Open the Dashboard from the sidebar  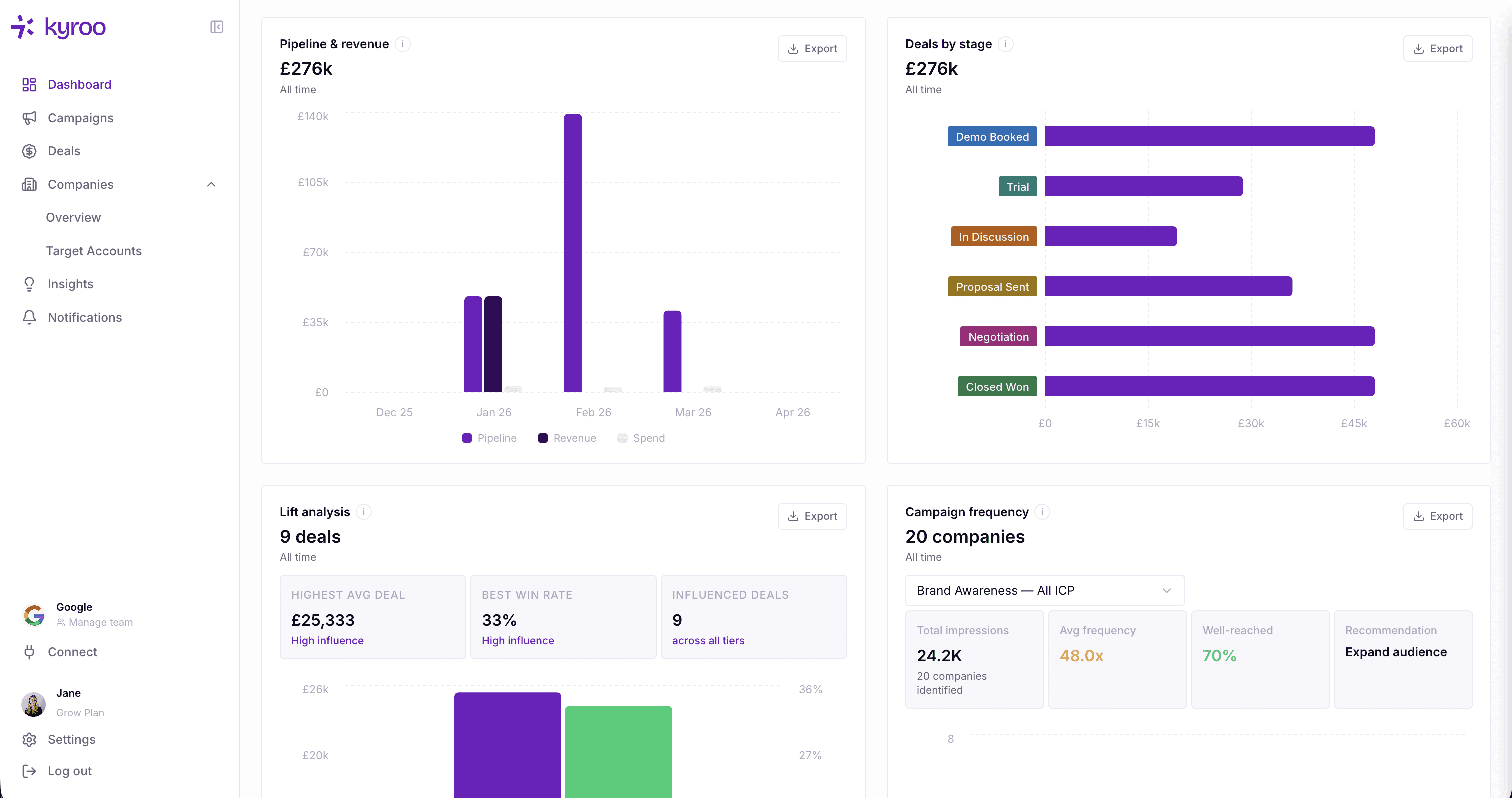tap(79, 84)
